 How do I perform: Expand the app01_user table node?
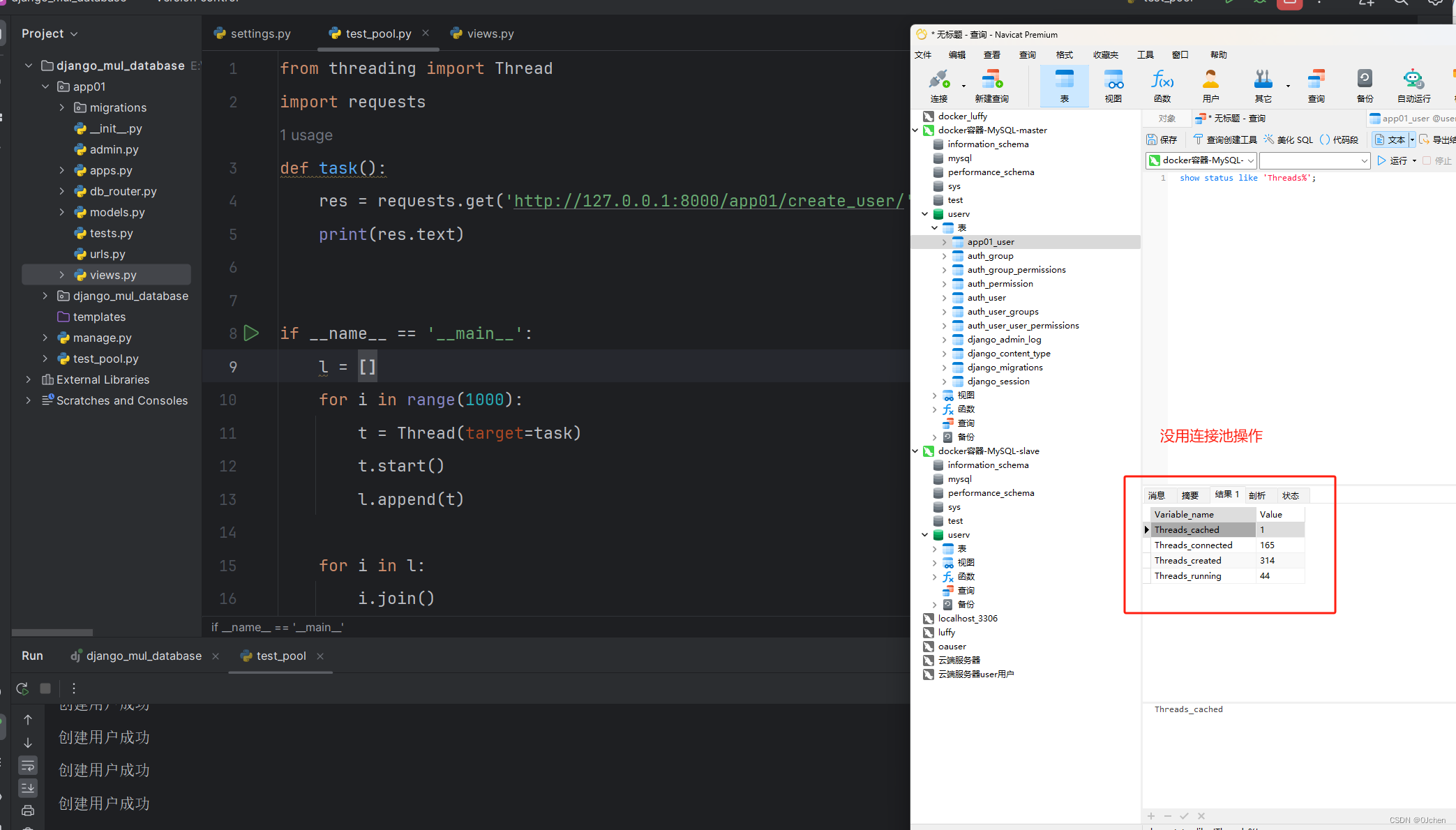click(944, 241)
